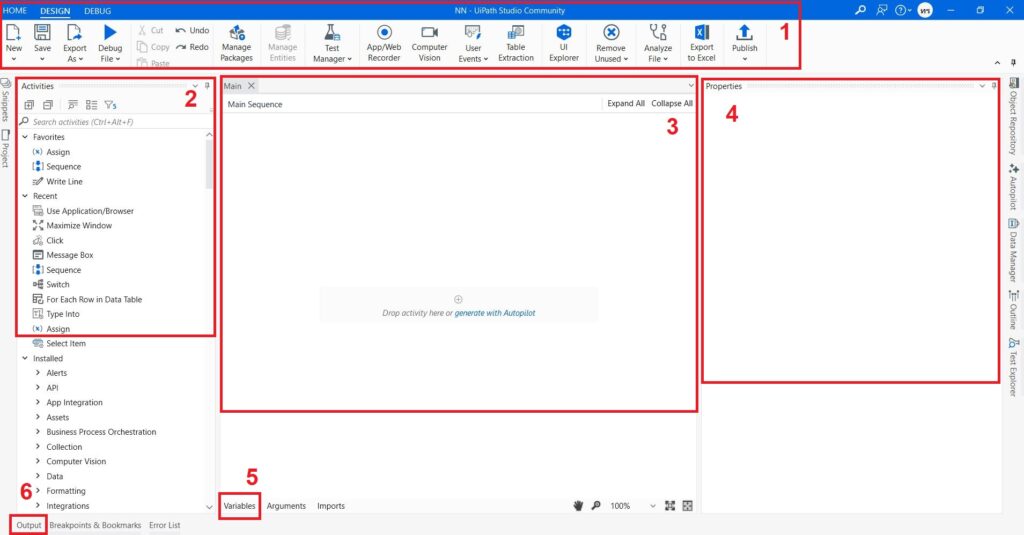Image resolution: width=1024 pixels, height=535 pixels.
Task: Pin the Activities panel
Action: pos(208,87)
